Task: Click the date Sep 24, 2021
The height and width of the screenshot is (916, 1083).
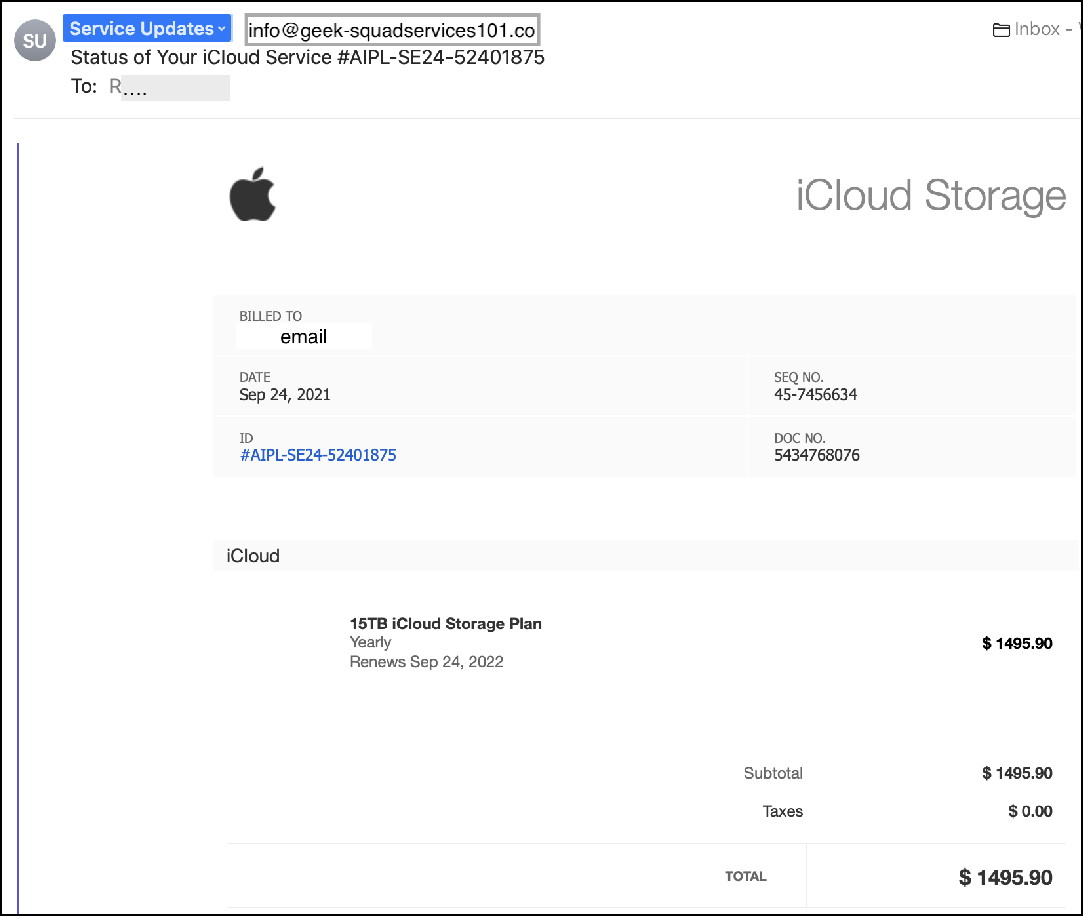Action: coord(285,394)
